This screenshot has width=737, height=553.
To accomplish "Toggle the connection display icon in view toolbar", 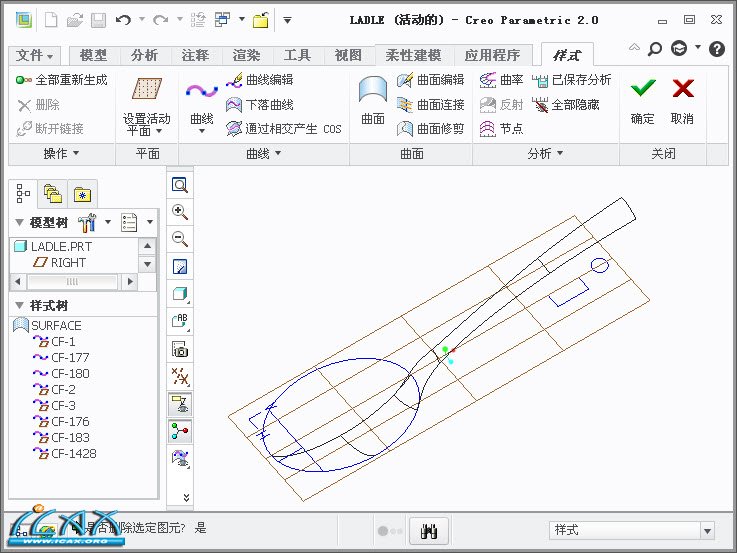I will pos(180,431).
